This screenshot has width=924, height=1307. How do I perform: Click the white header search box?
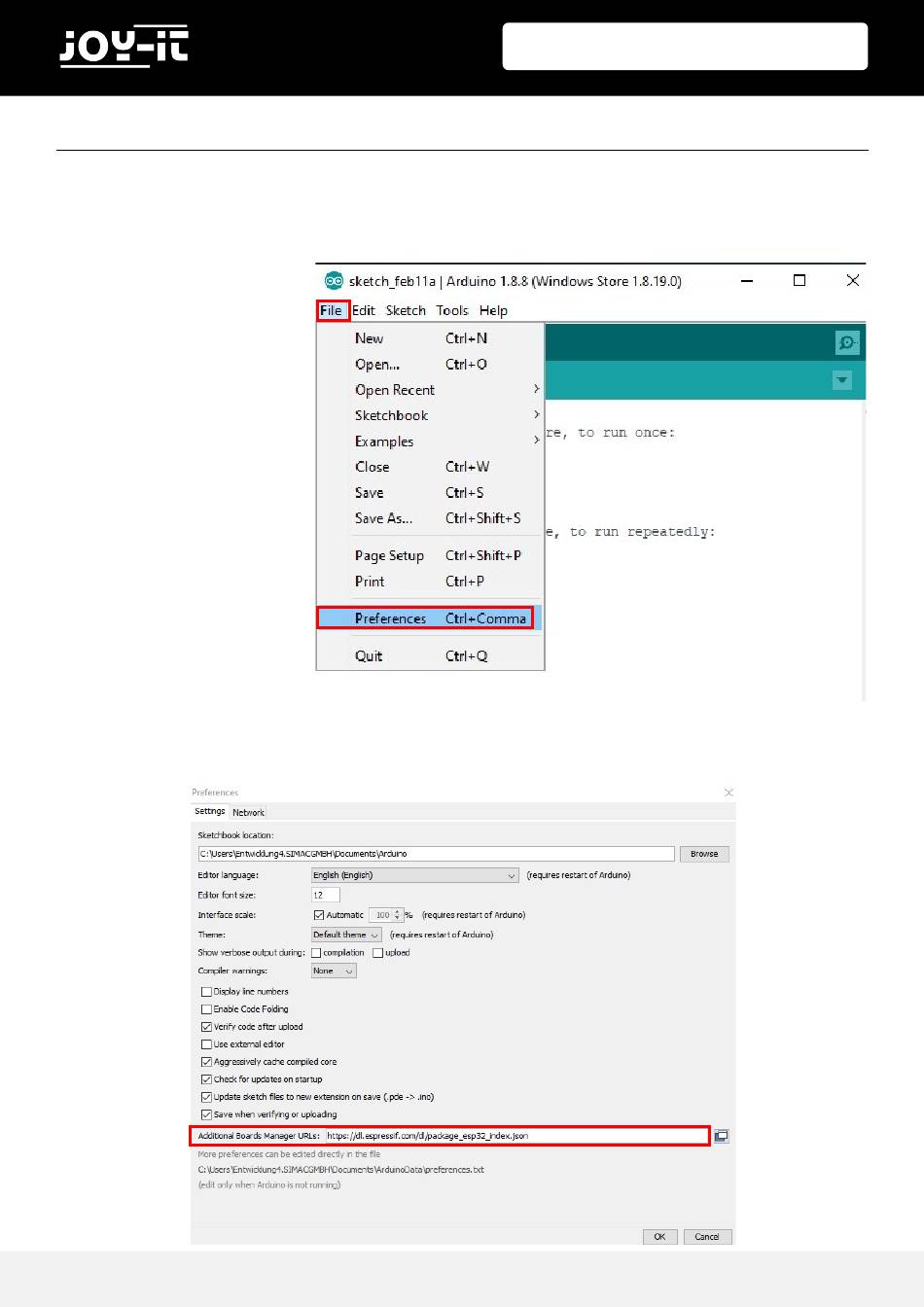tap(685, 47)
